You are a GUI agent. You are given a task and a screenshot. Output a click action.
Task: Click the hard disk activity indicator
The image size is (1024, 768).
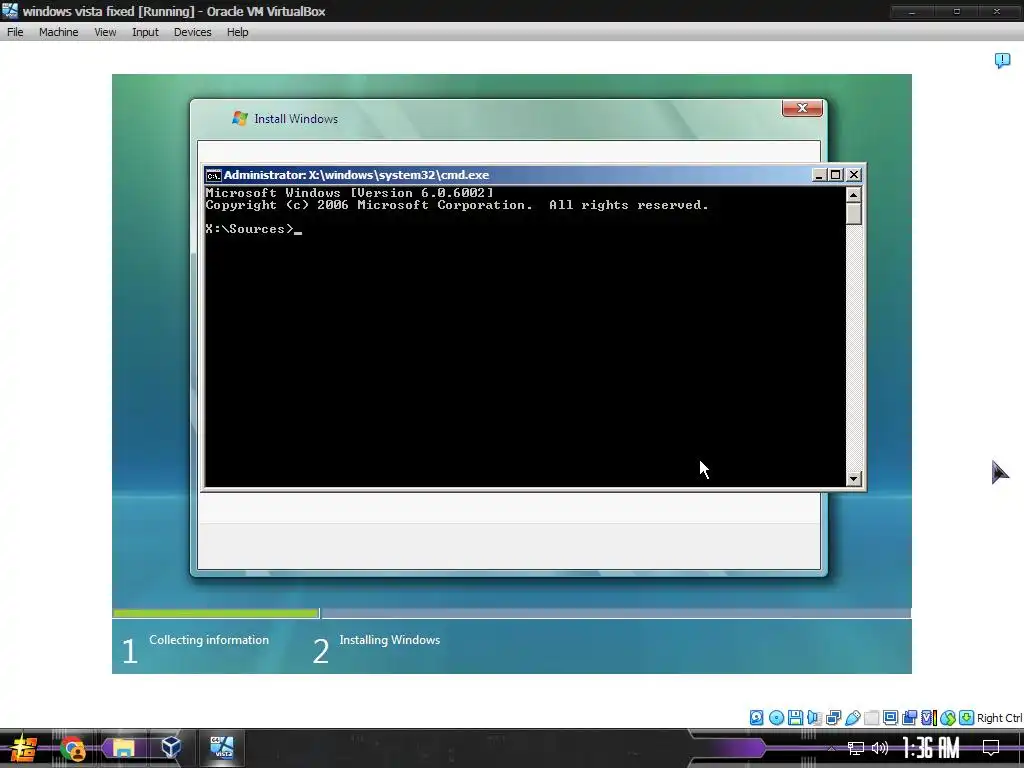pyautogui.click(x=756, y=718)
